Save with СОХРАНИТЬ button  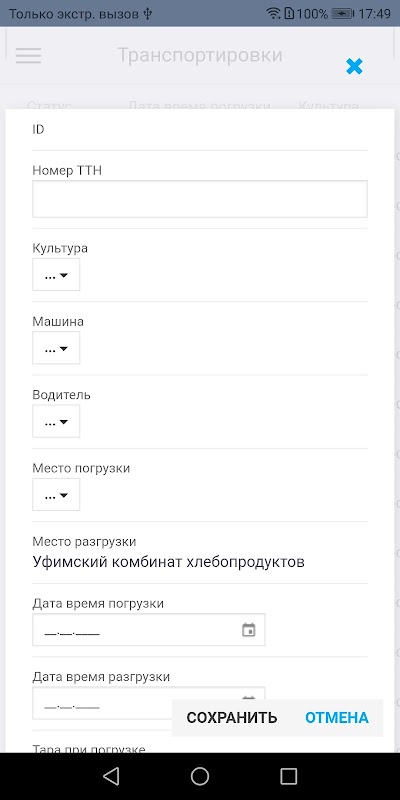point(232,717)
